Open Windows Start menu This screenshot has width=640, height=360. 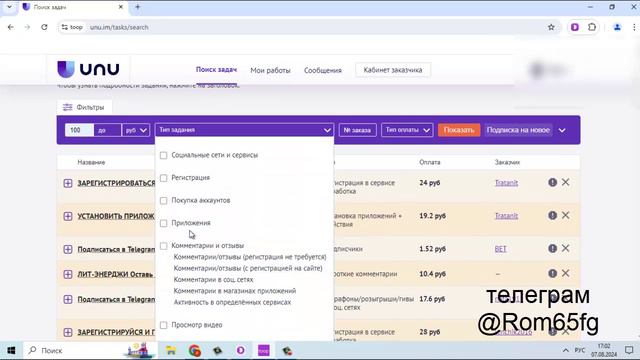click(11, 351)
